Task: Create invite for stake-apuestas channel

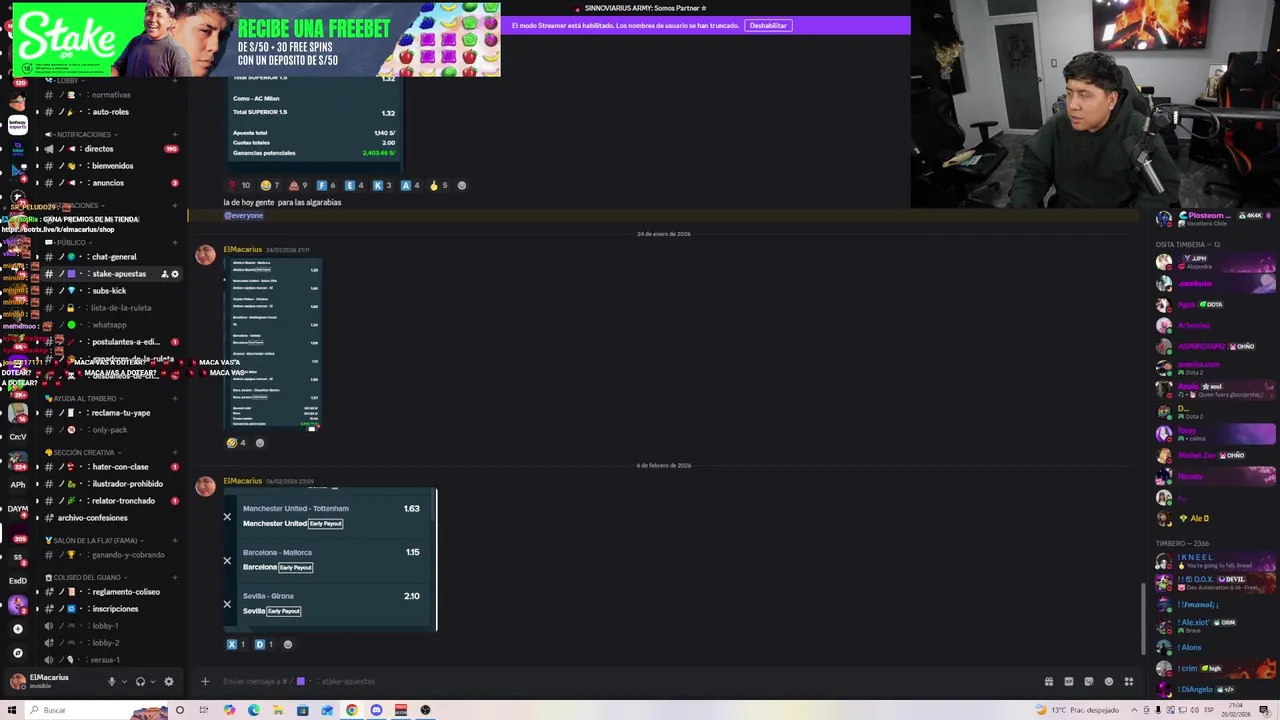Action: point(164,274)
